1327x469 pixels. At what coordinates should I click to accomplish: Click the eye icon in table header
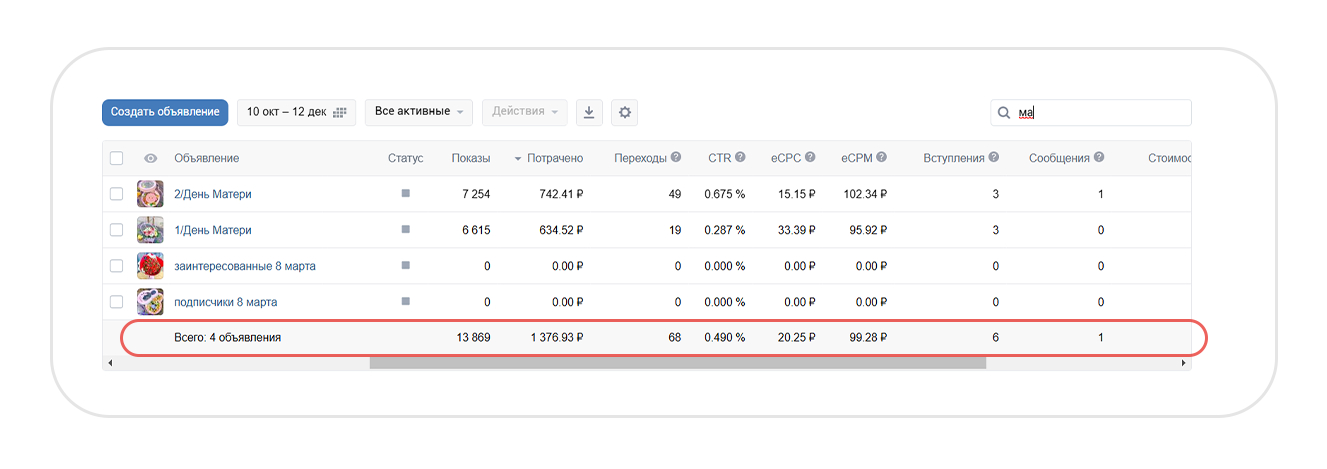(x=151, y=158)
